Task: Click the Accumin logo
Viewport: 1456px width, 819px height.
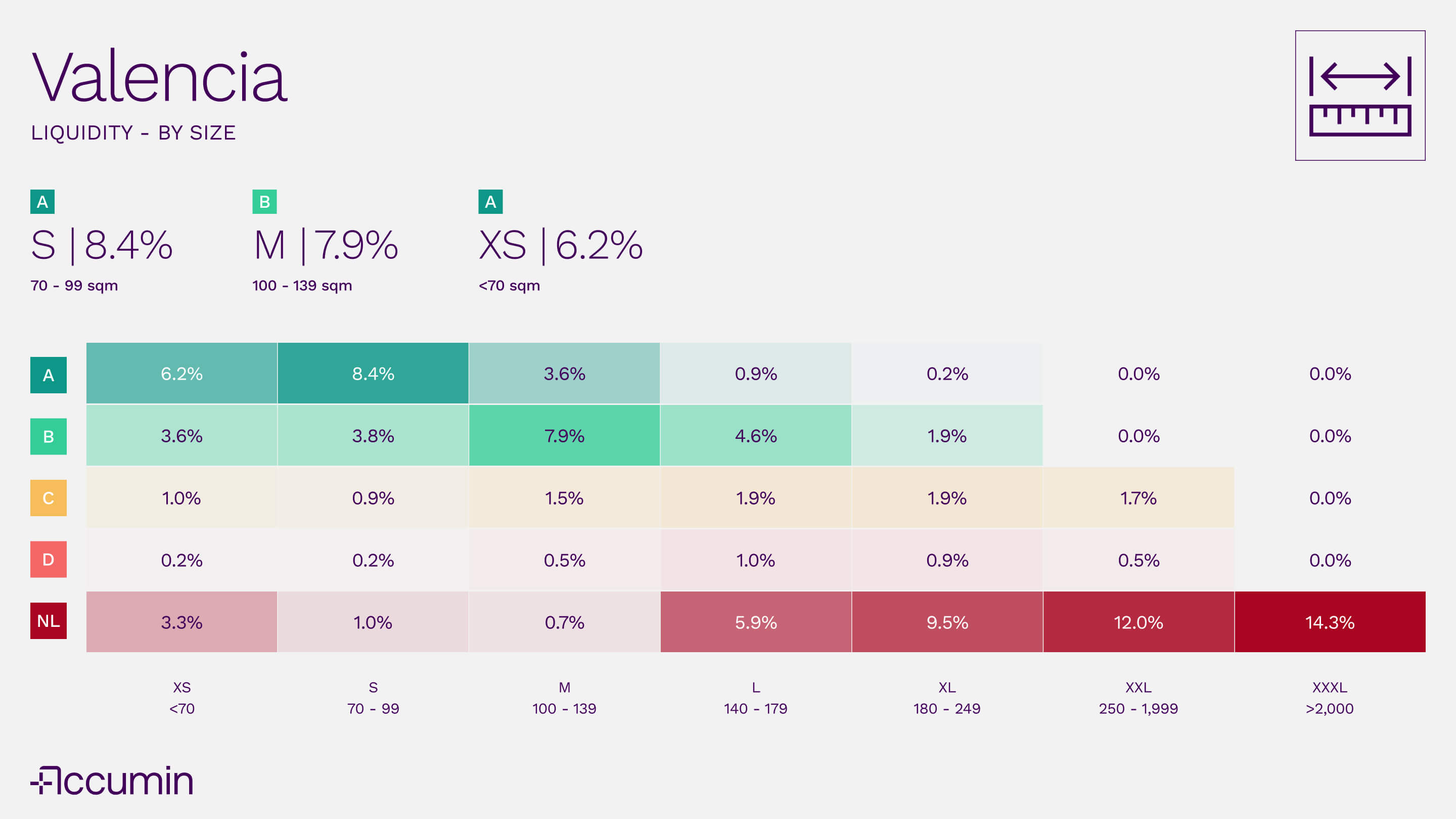Action: pos(112,781)
